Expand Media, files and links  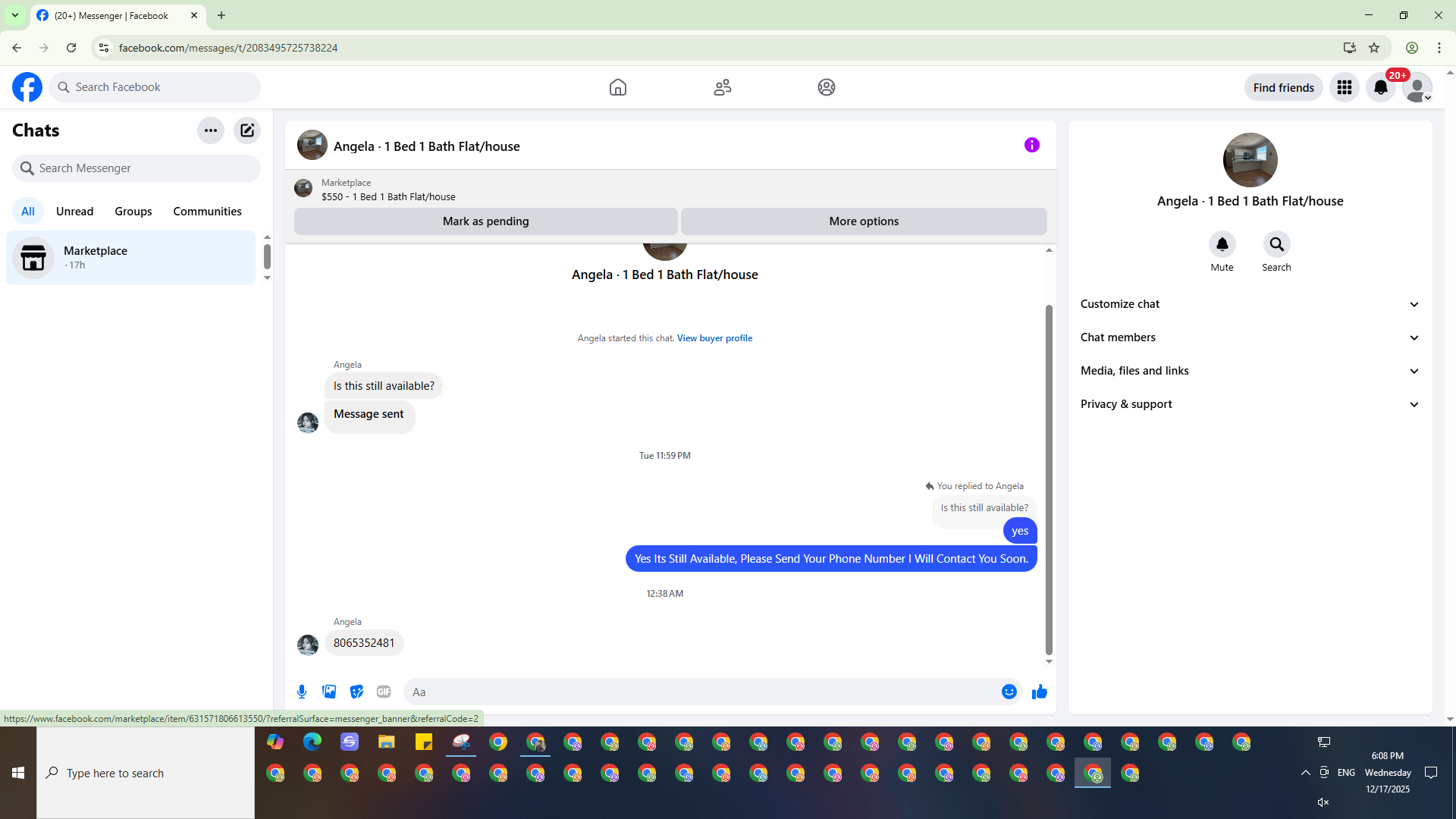click(x=1249, y=371)
